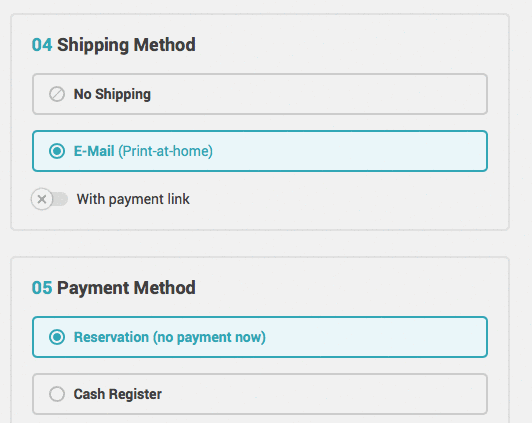Click the No Shipping slashed-circle icon
532x423 pixels.
click(x=57, y=94)
